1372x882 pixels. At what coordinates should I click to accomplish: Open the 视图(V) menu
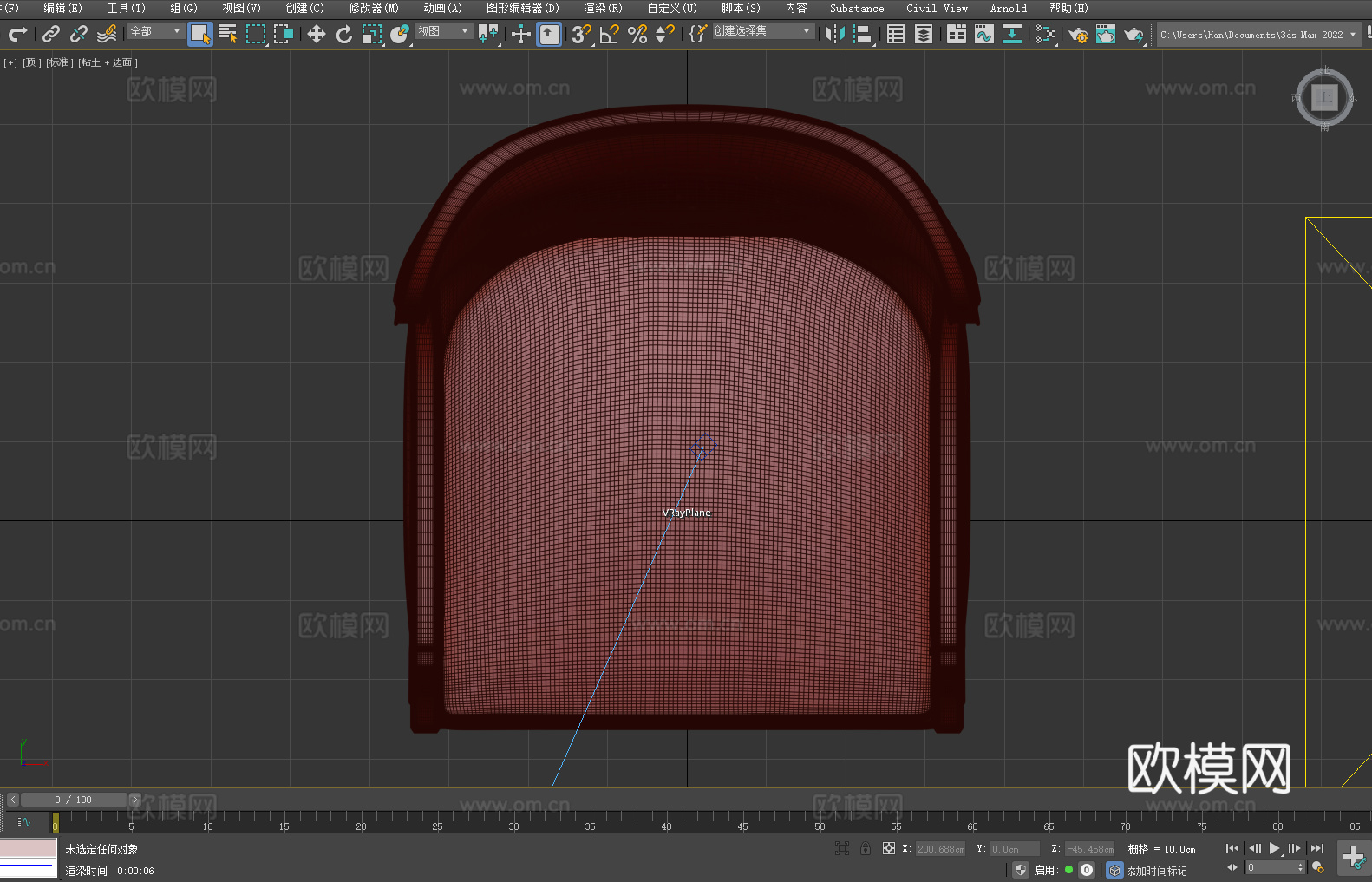coord(242,8)
